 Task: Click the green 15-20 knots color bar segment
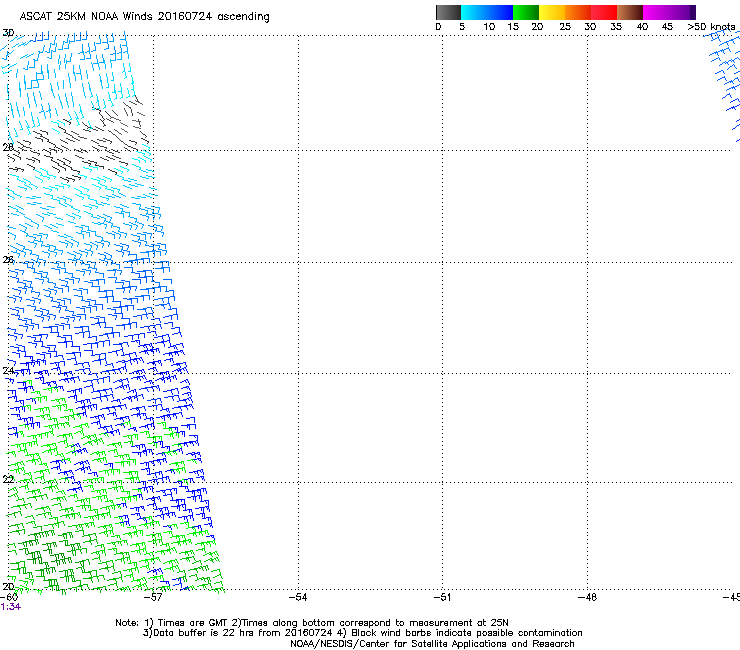click(x=526, y=12)
